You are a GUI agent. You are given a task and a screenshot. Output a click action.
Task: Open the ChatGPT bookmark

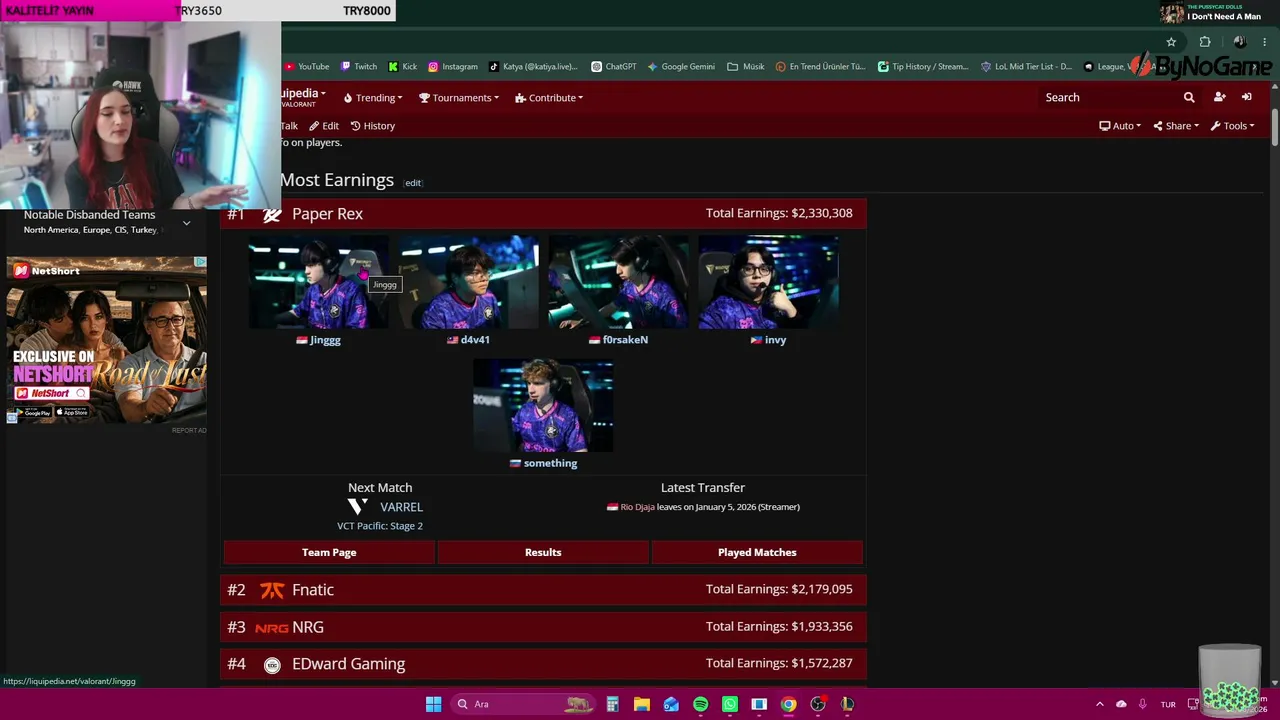point(614,67)
